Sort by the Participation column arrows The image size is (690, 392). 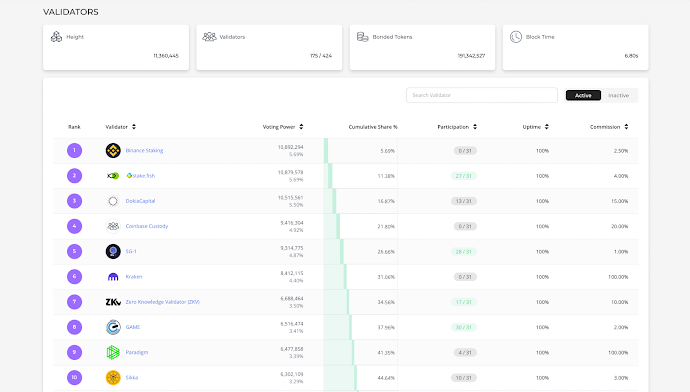tap(475, 127)
